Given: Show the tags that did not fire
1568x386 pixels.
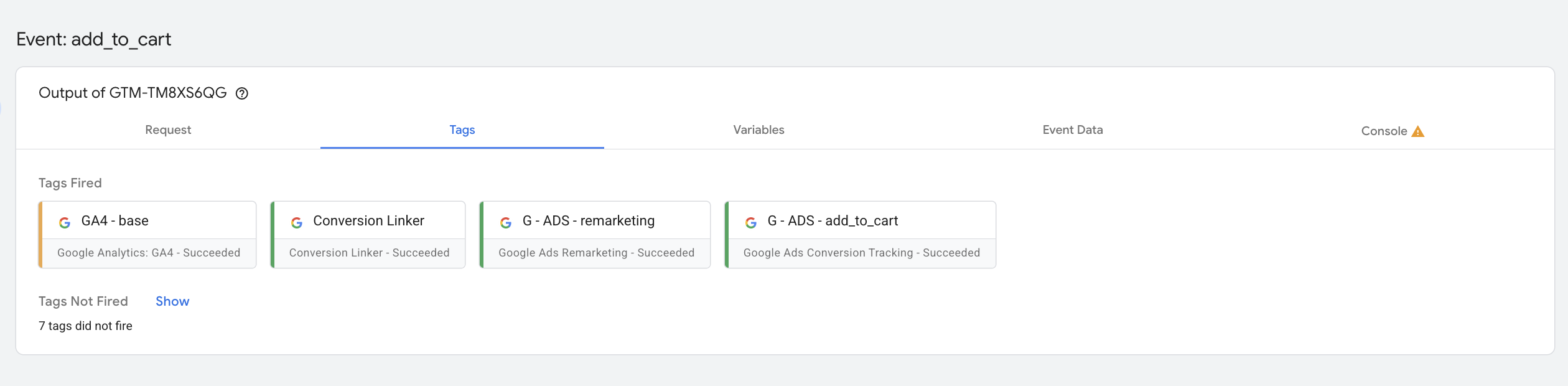Looking at the screenshot, I should tap(172, 301).
